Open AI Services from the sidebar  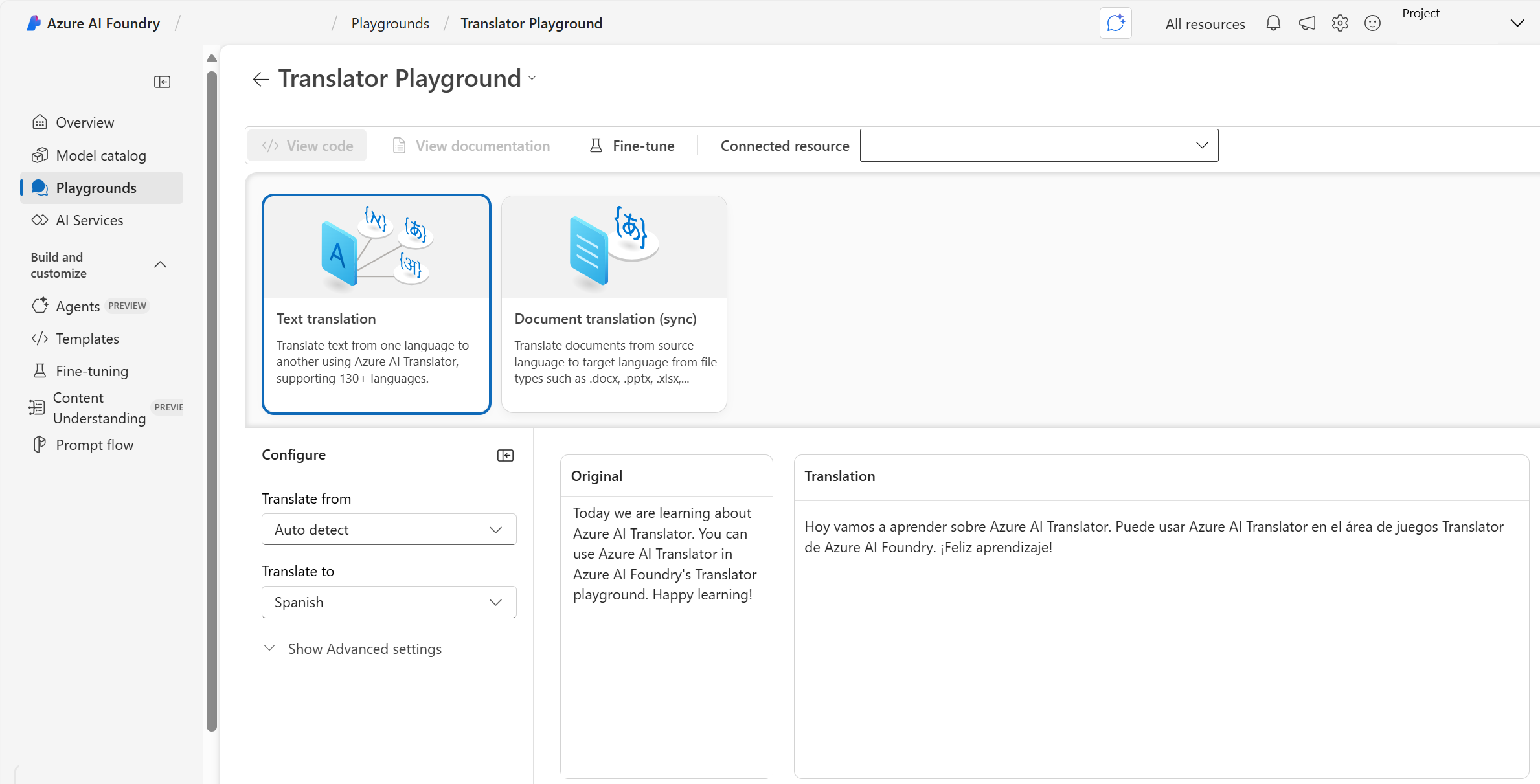click(89, 220)
